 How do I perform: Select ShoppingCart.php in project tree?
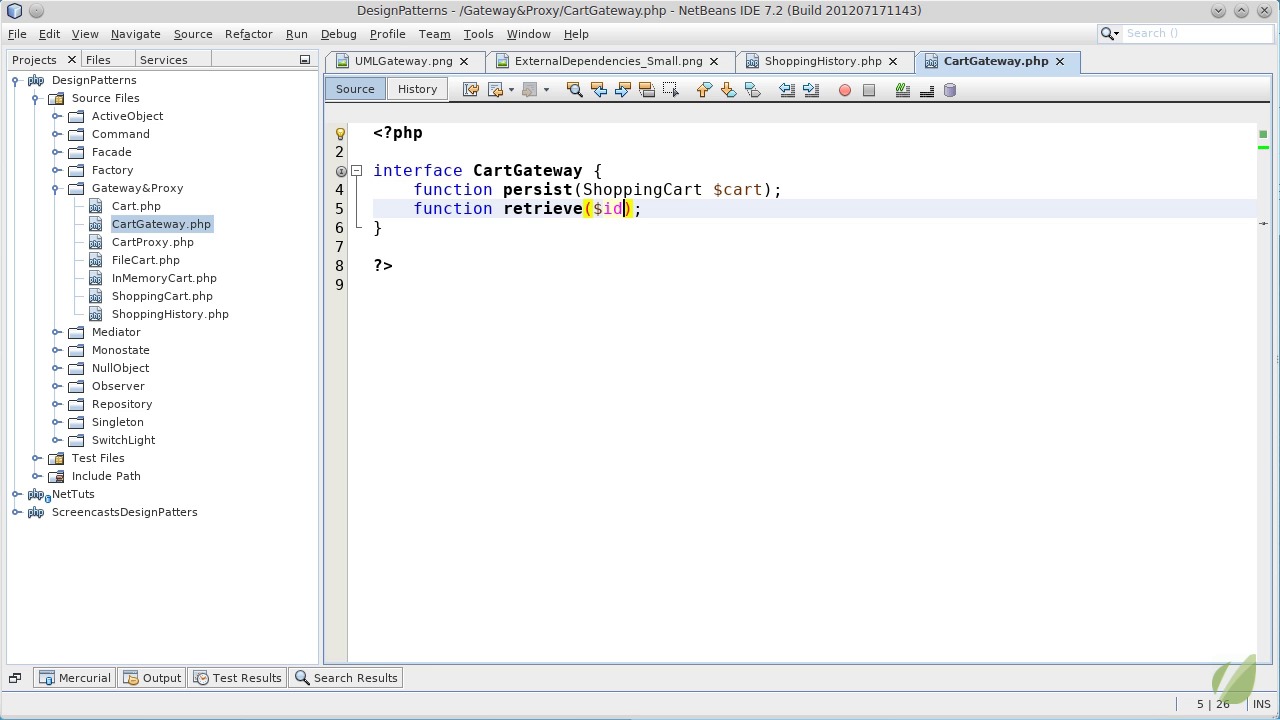tap(162, 296)
